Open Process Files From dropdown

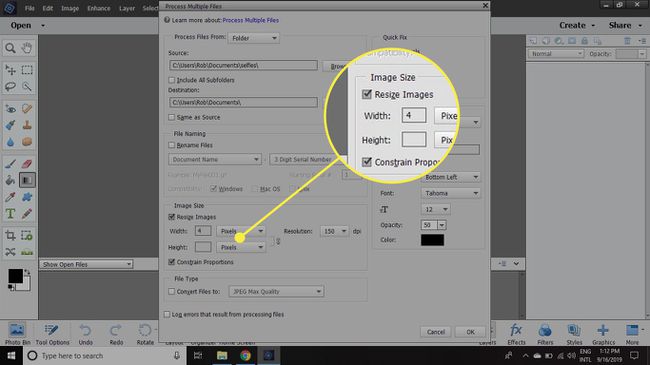coord(254,38)
